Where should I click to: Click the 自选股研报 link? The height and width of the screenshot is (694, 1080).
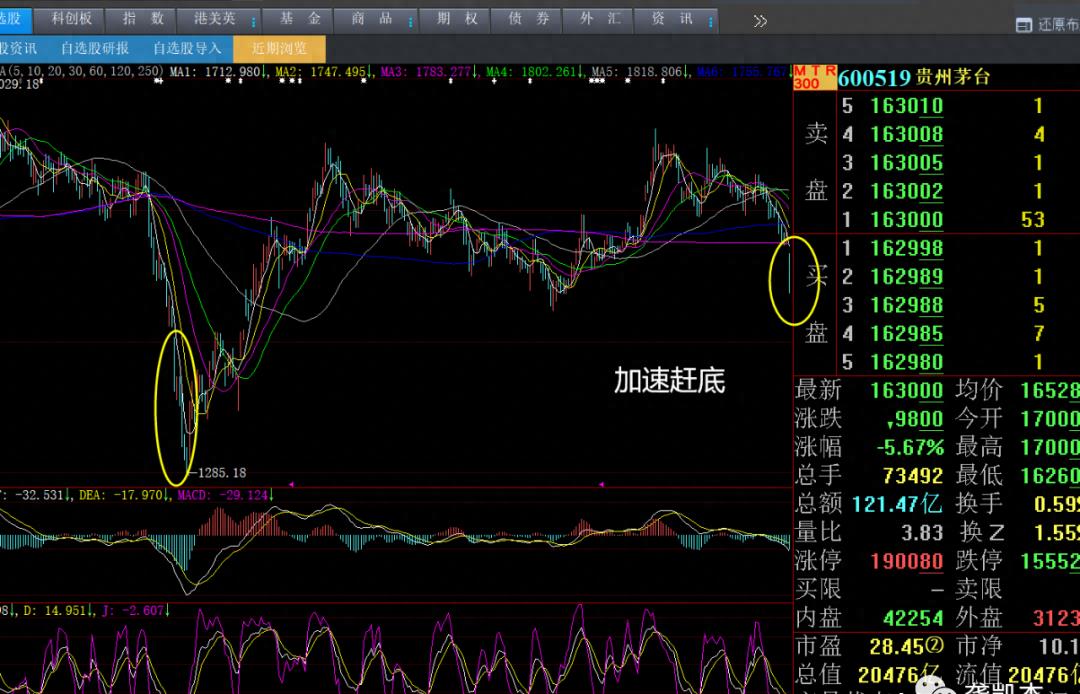click(x=94, y=48)
